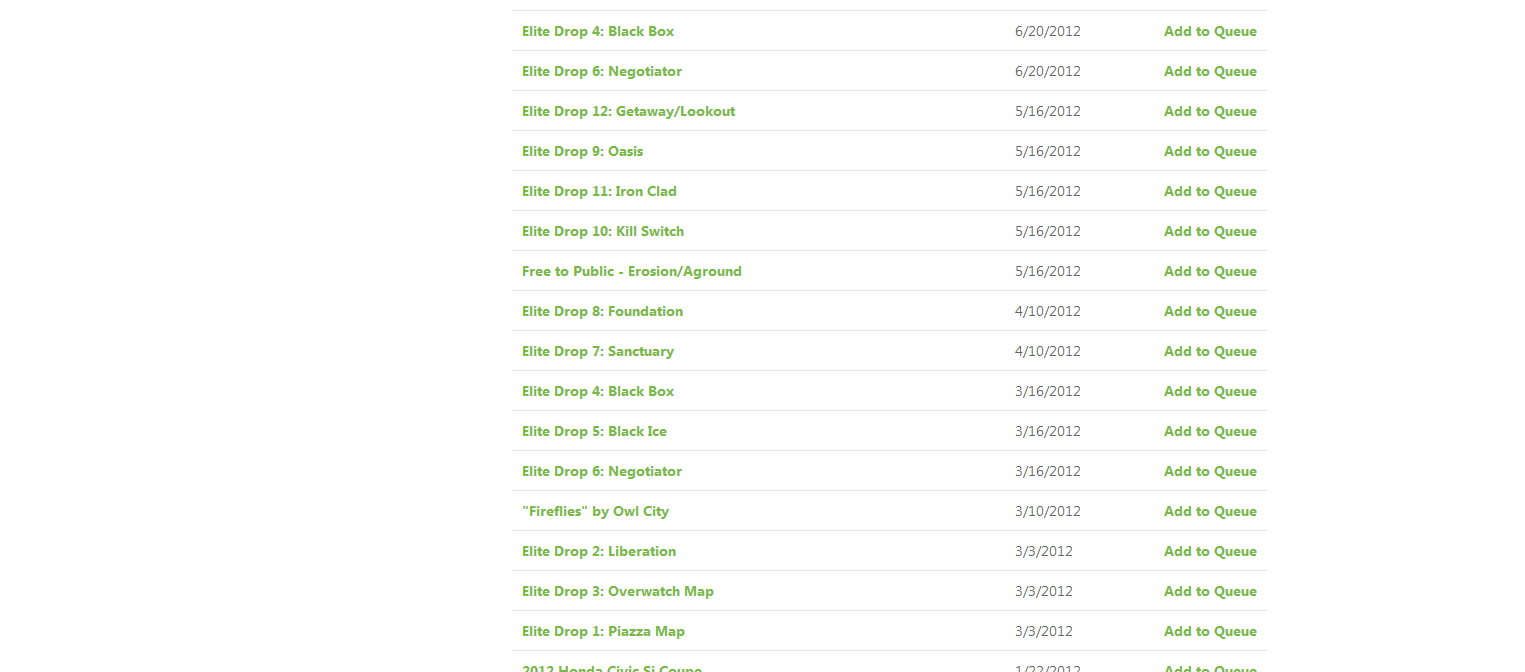The width and height of the screenshot is (1525, 672).
Task: Open Elite Drop 9: Oasis link
Action: [x=582, y=151]
